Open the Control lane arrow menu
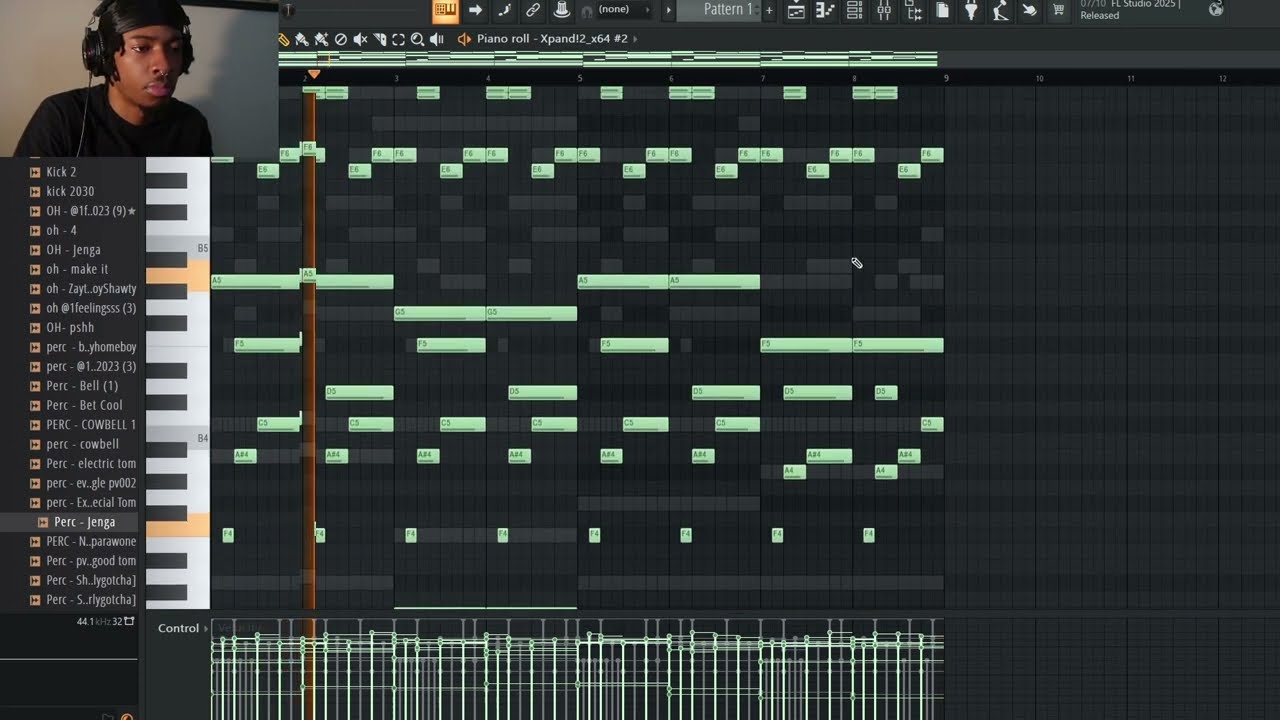 point(205,628)
